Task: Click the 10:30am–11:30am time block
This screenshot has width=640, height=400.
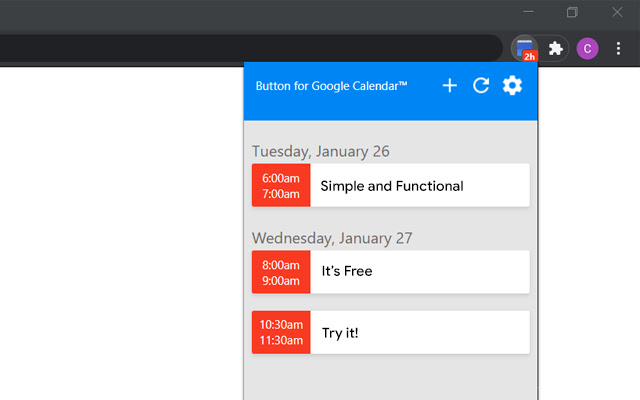Action: [281, 332]
